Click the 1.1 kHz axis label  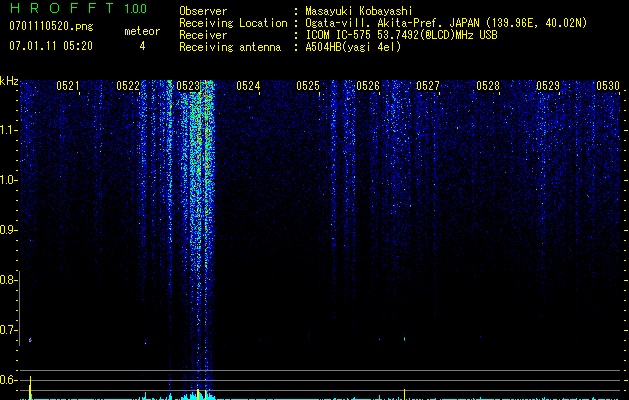[8, 130]
